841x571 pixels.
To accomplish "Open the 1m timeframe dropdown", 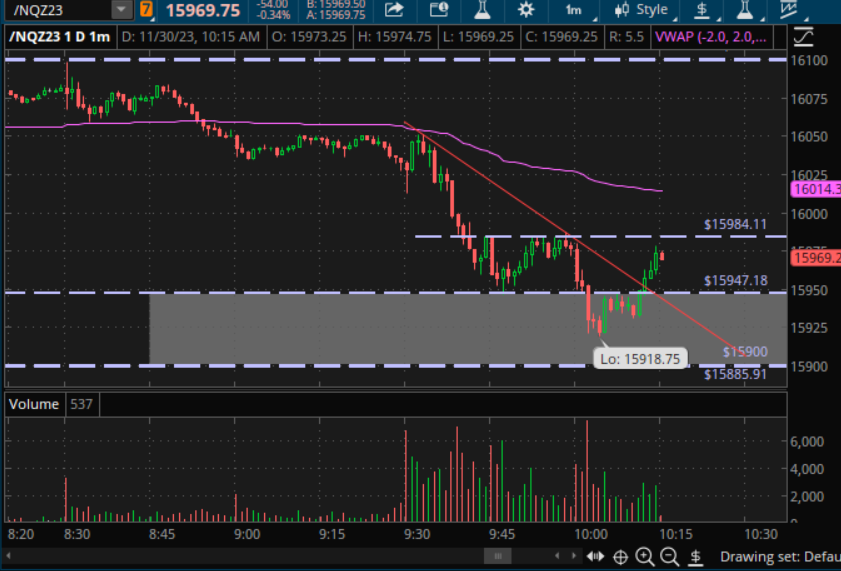I will 573,10.
